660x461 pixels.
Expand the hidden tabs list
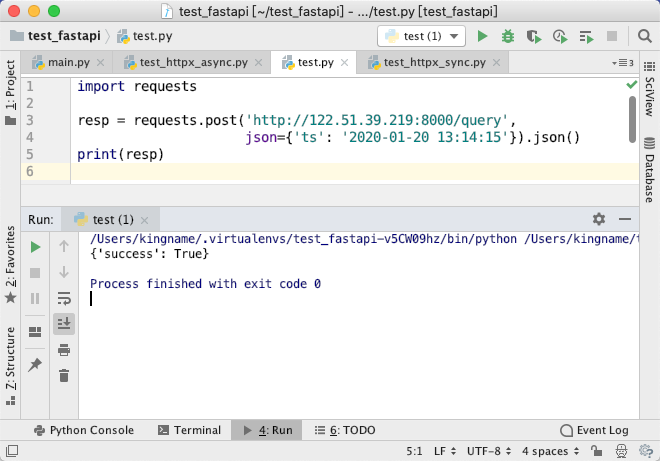point(623,63)
